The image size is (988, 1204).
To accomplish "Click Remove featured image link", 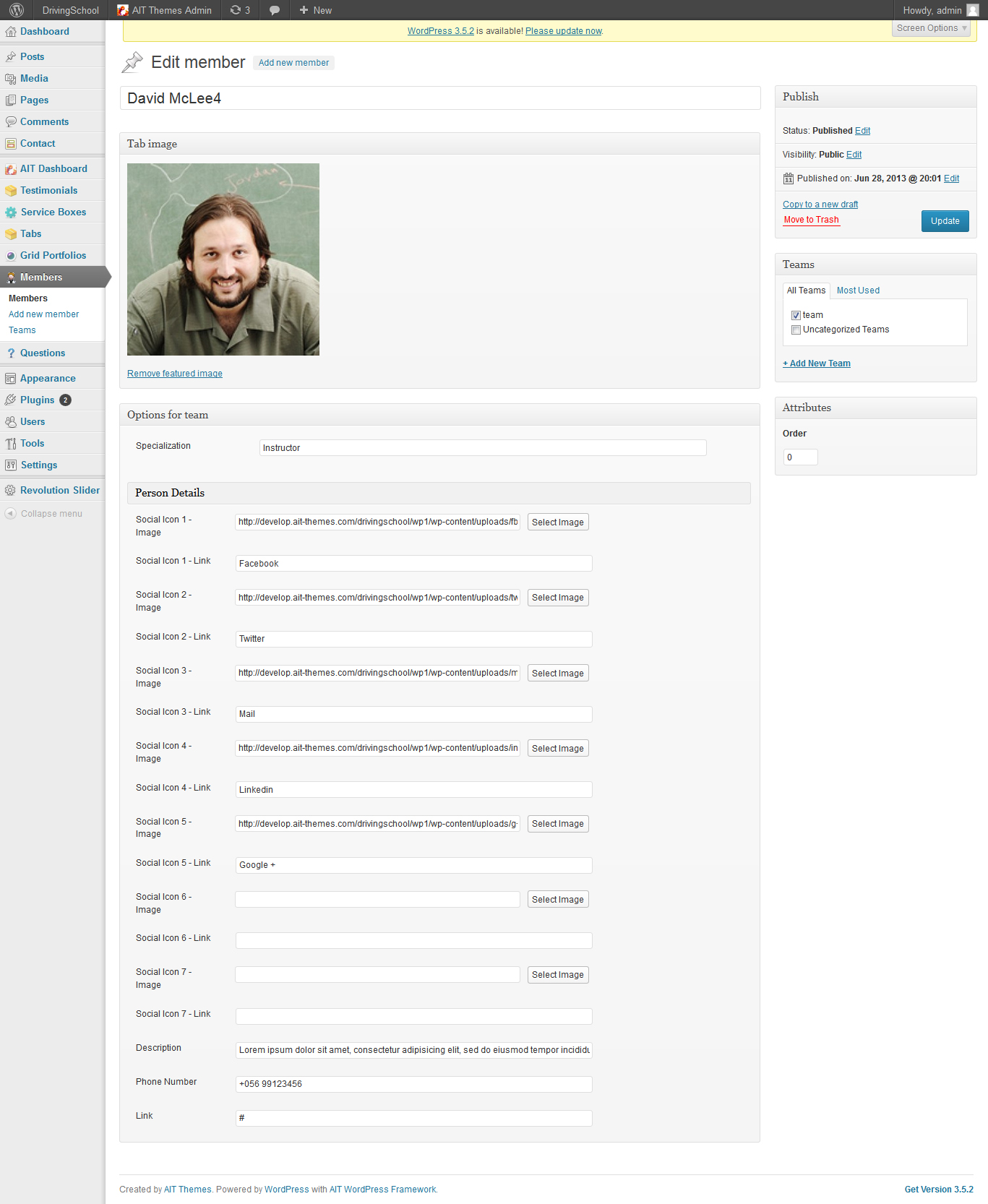I will click(x=175, y=374).
